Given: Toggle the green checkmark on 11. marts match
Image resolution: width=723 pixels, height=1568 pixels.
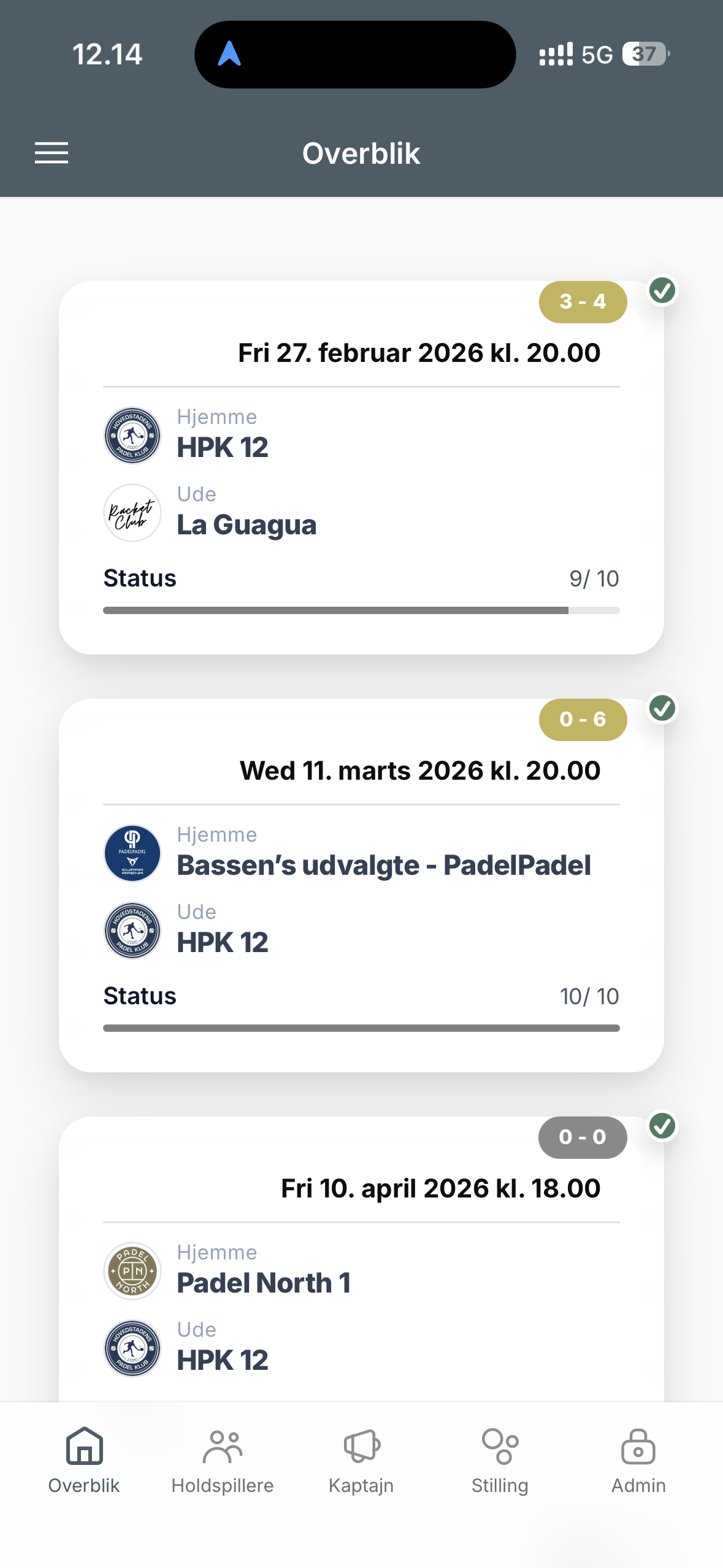Looking at the screenshot, I should click(662, 708).
